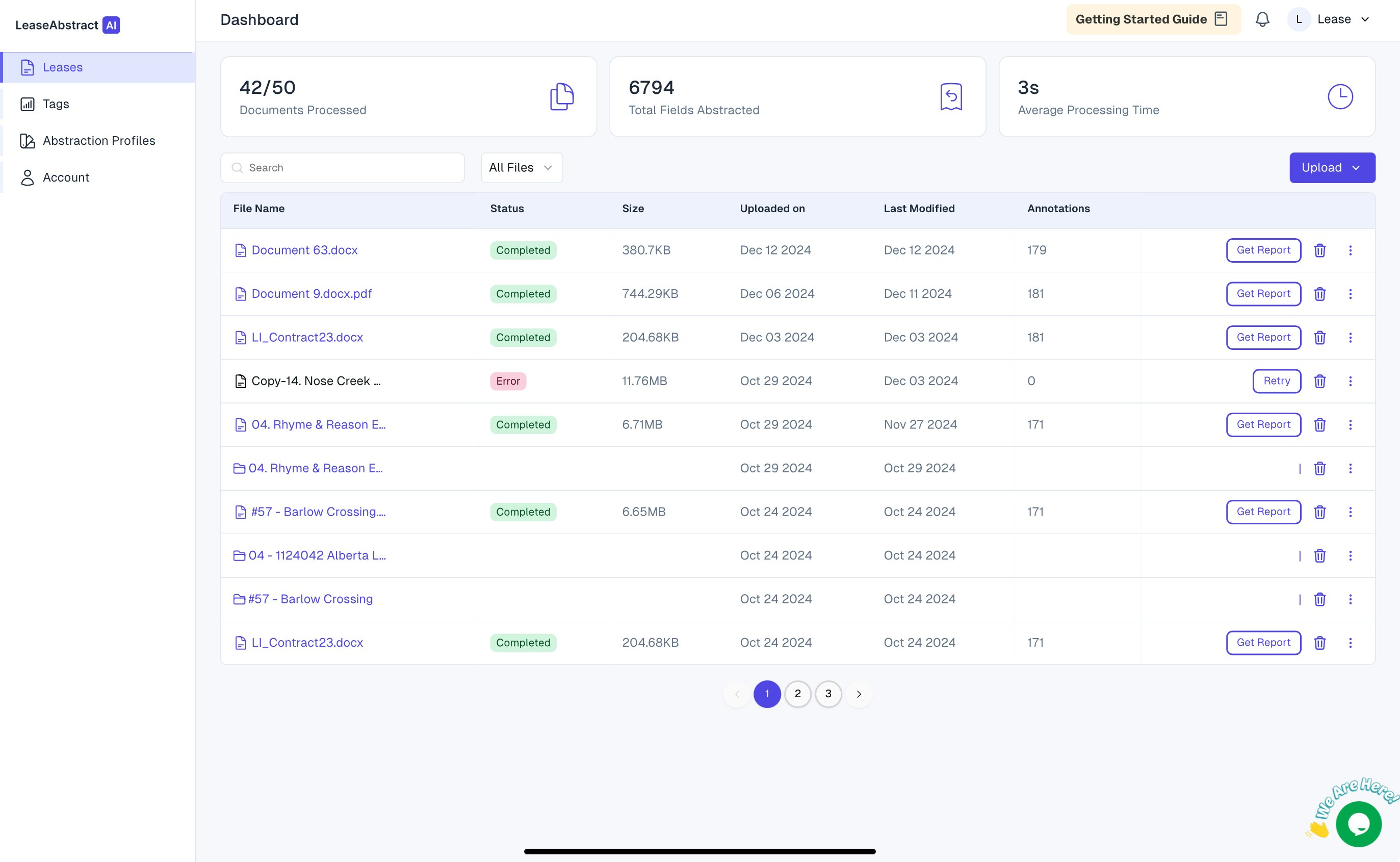Image resolution: width=1400 pixels, height=862 pixels.
Task: Expand the All Files filter dropdown
Action: 522,168
